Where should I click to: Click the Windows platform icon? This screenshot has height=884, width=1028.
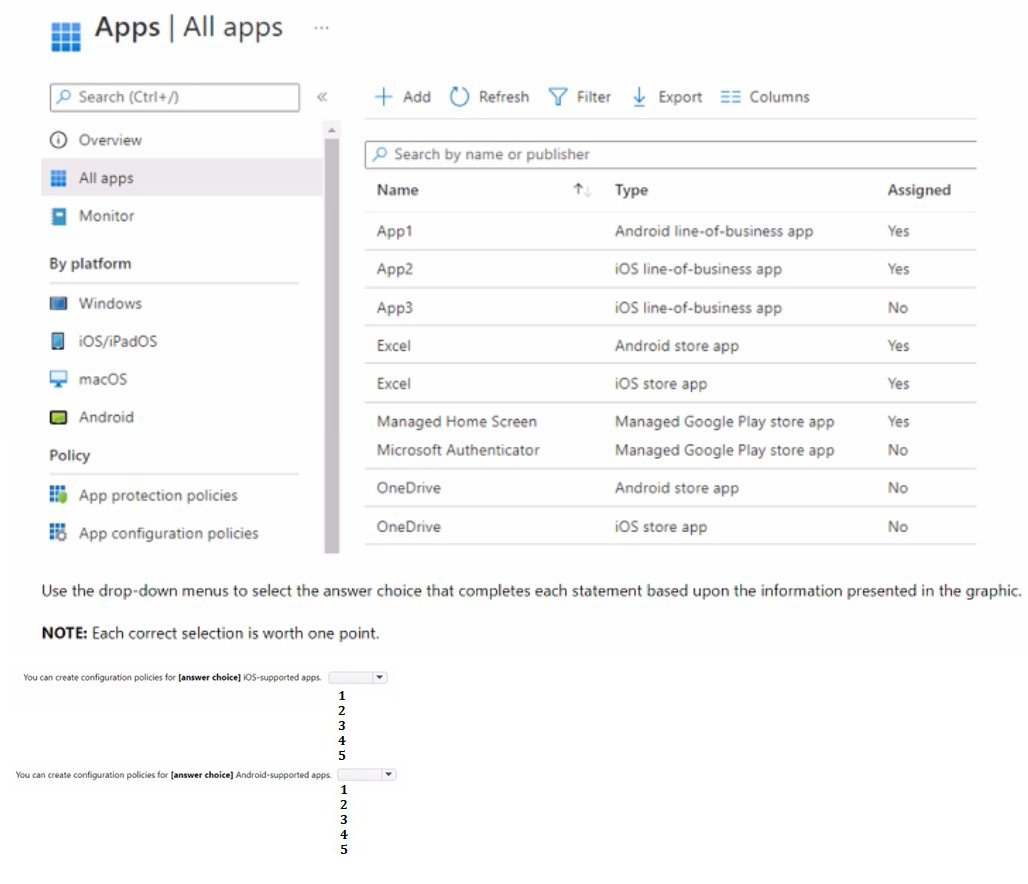[58, 303]
